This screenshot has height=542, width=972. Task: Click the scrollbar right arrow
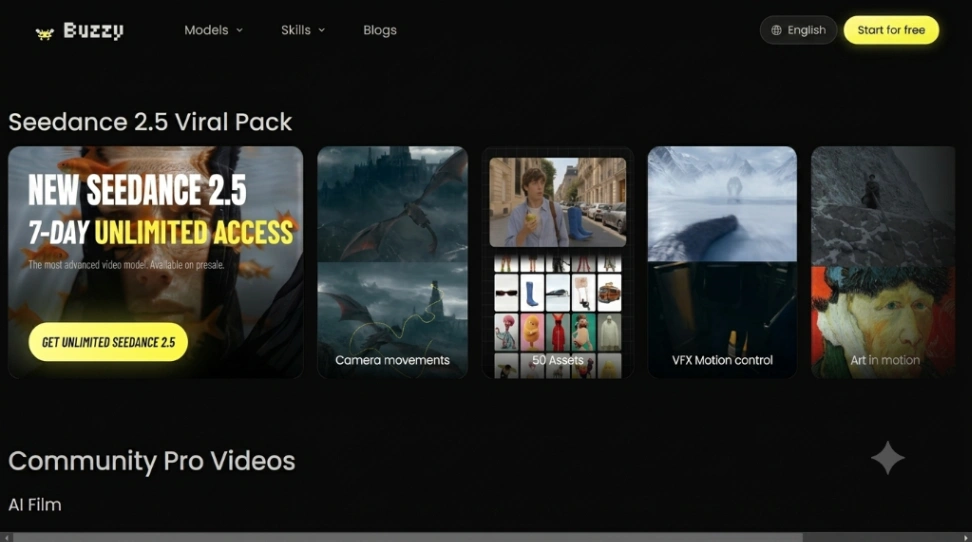[966, 537]
